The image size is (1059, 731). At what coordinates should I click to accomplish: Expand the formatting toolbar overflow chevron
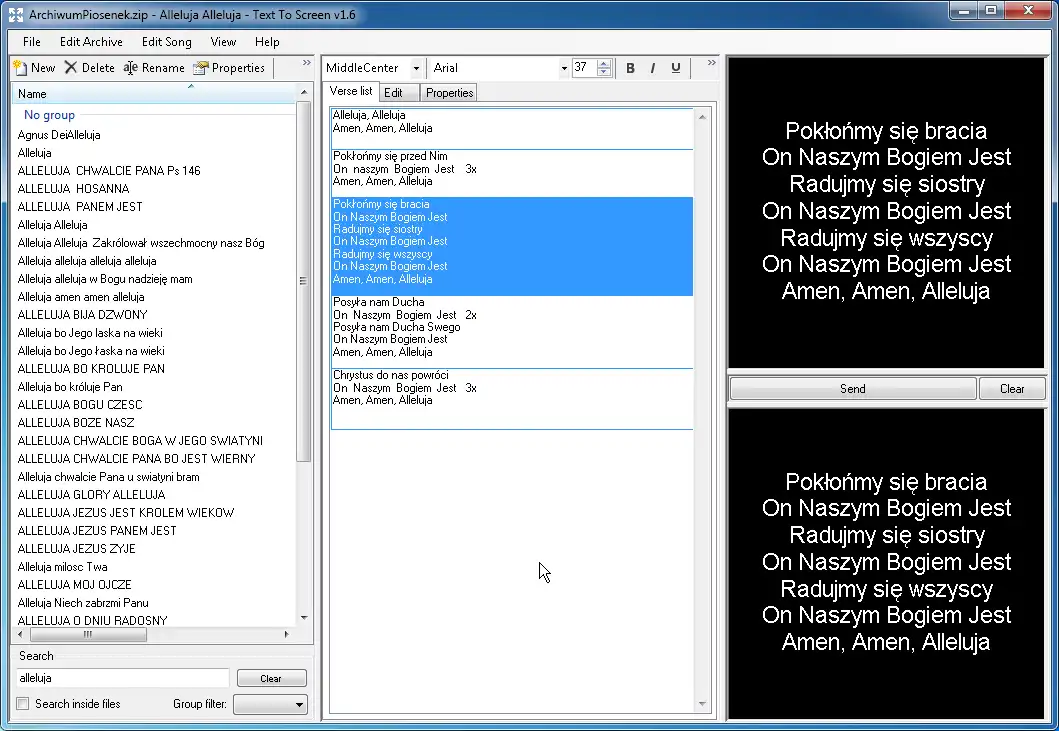click(711, 63)
